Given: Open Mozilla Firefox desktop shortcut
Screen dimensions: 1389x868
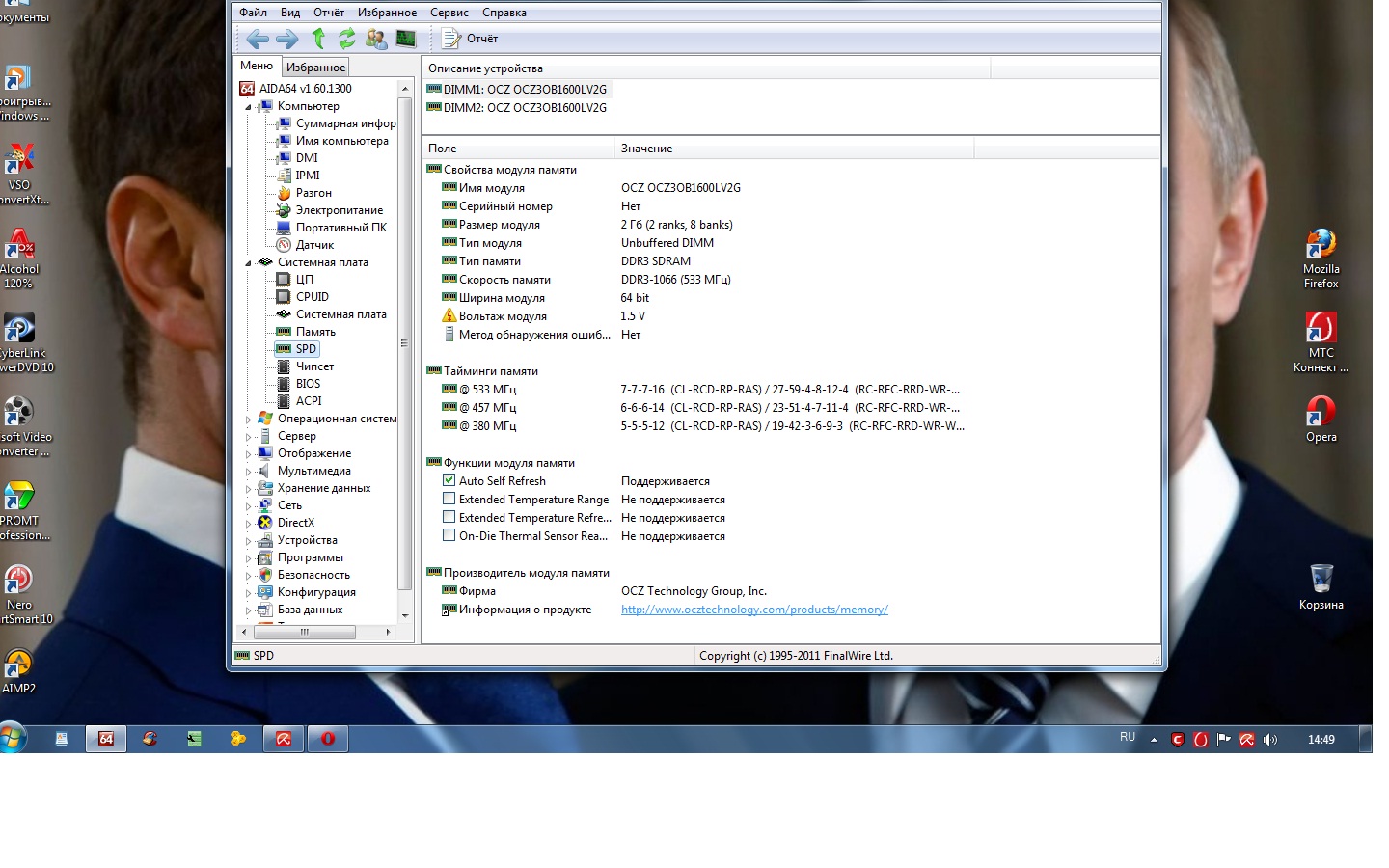Looking at the screenshot, I should pos(1321,259).
